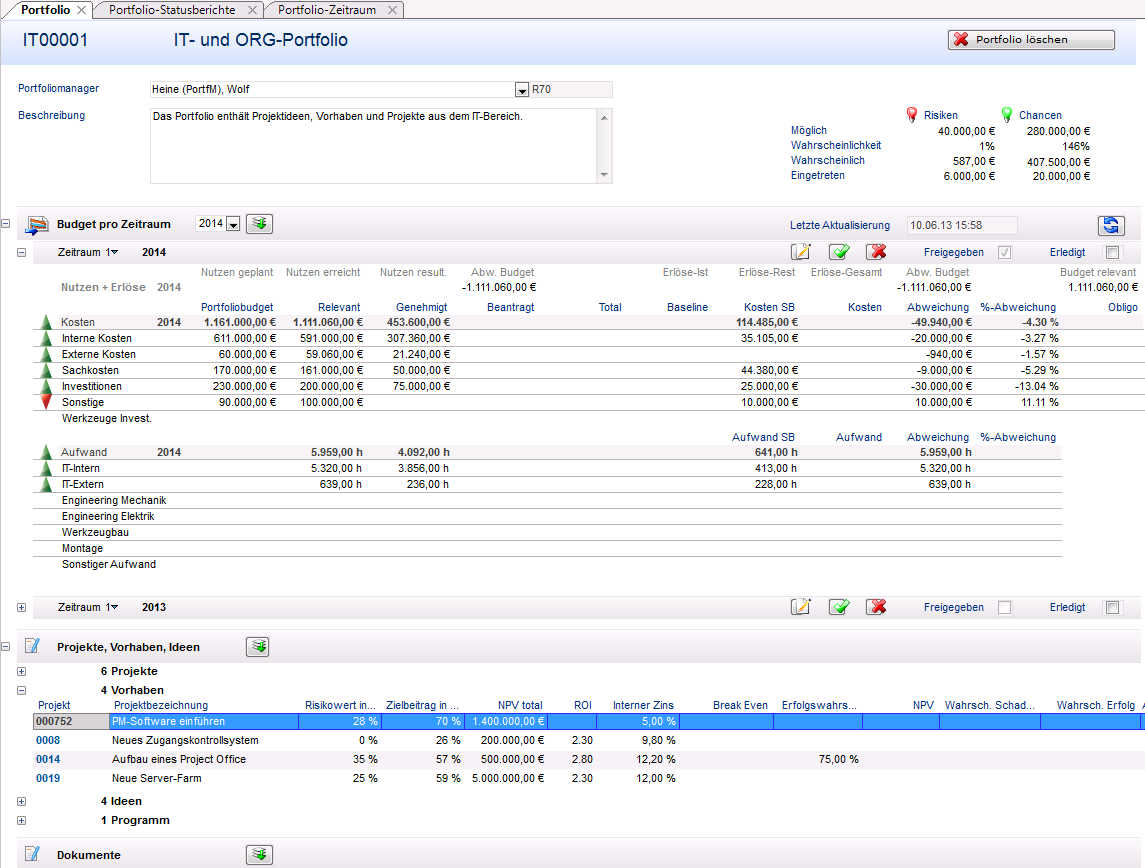The width and height of the screenshot is (1145, 868).
Task: Click green arrow icon beside Dokumente
Action: pos(258,854)
